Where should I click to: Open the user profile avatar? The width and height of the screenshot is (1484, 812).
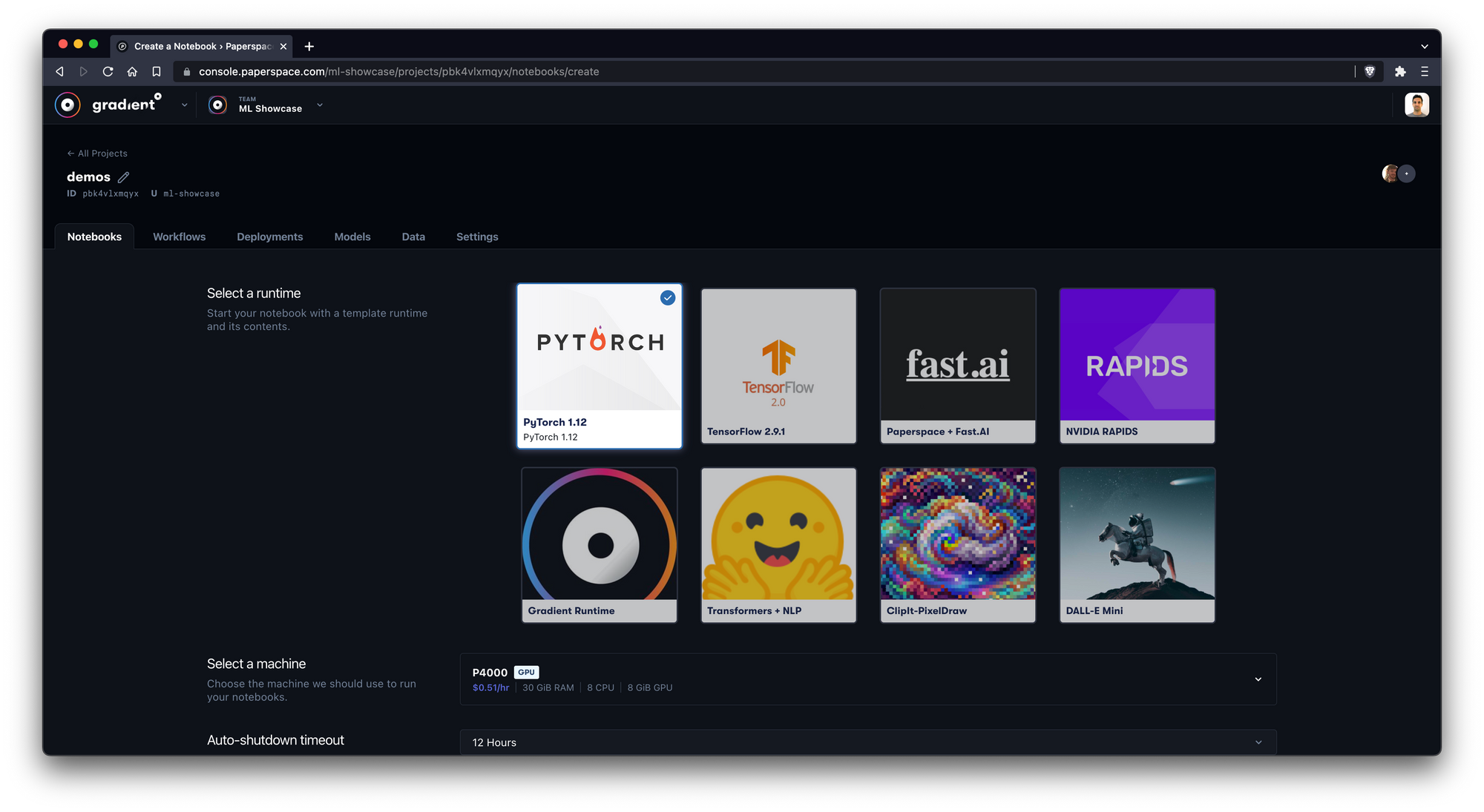(1416, 105)
